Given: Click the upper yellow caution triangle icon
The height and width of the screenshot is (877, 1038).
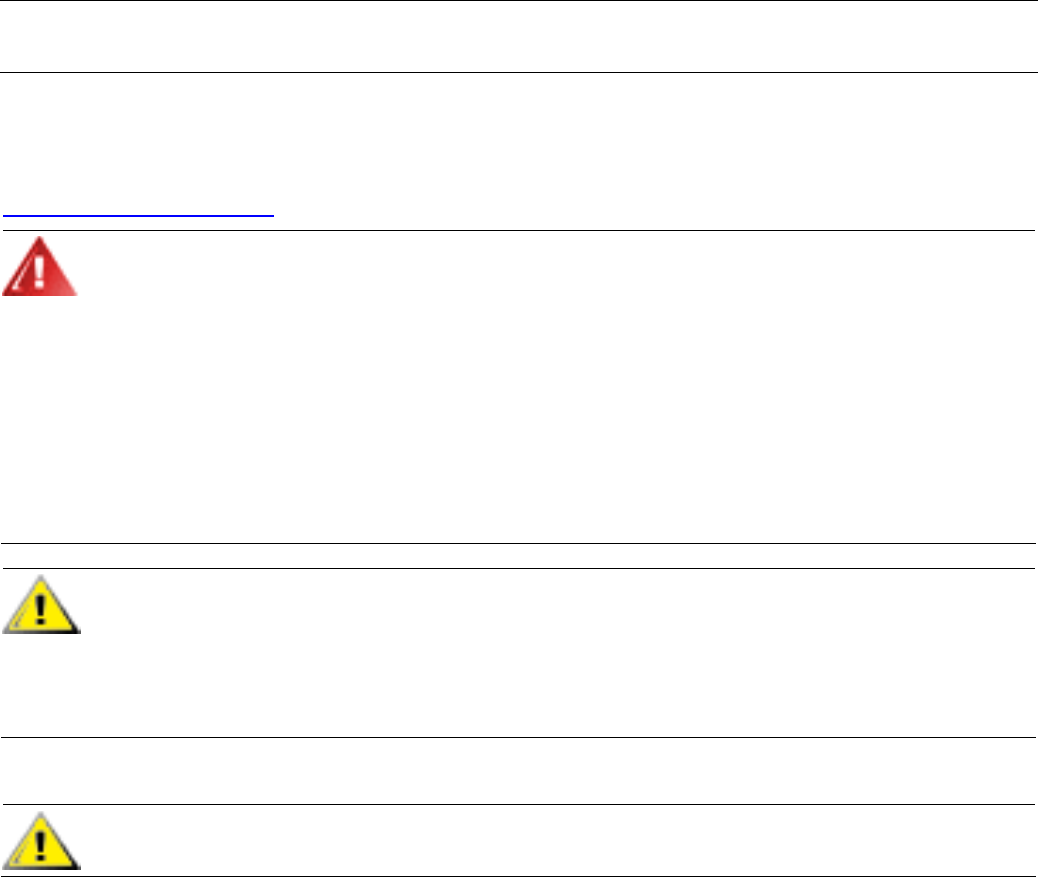Looking at the screenshot, I should (x=41, y=606).
